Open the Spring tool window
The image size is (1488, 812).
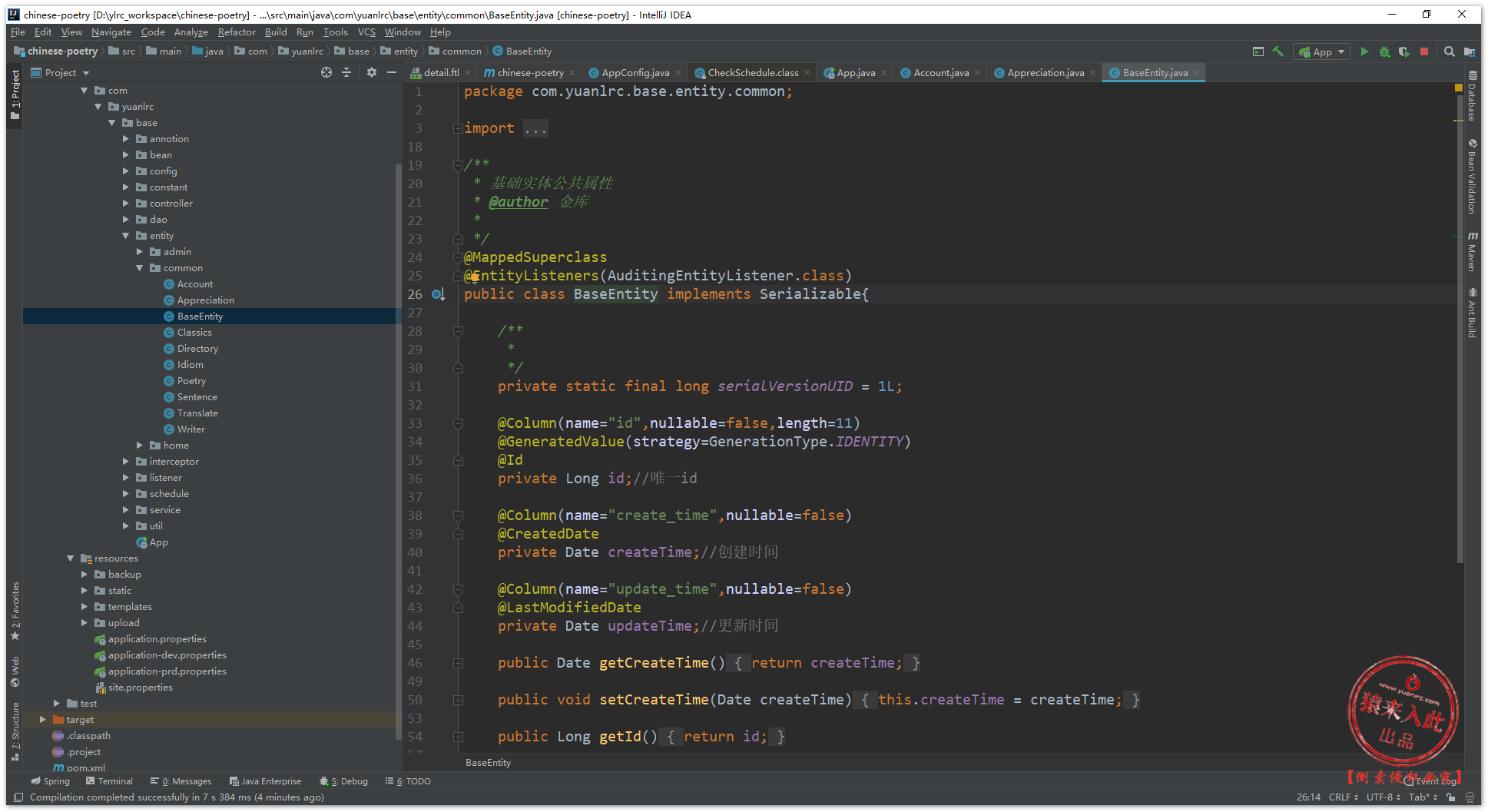point(51,781)
